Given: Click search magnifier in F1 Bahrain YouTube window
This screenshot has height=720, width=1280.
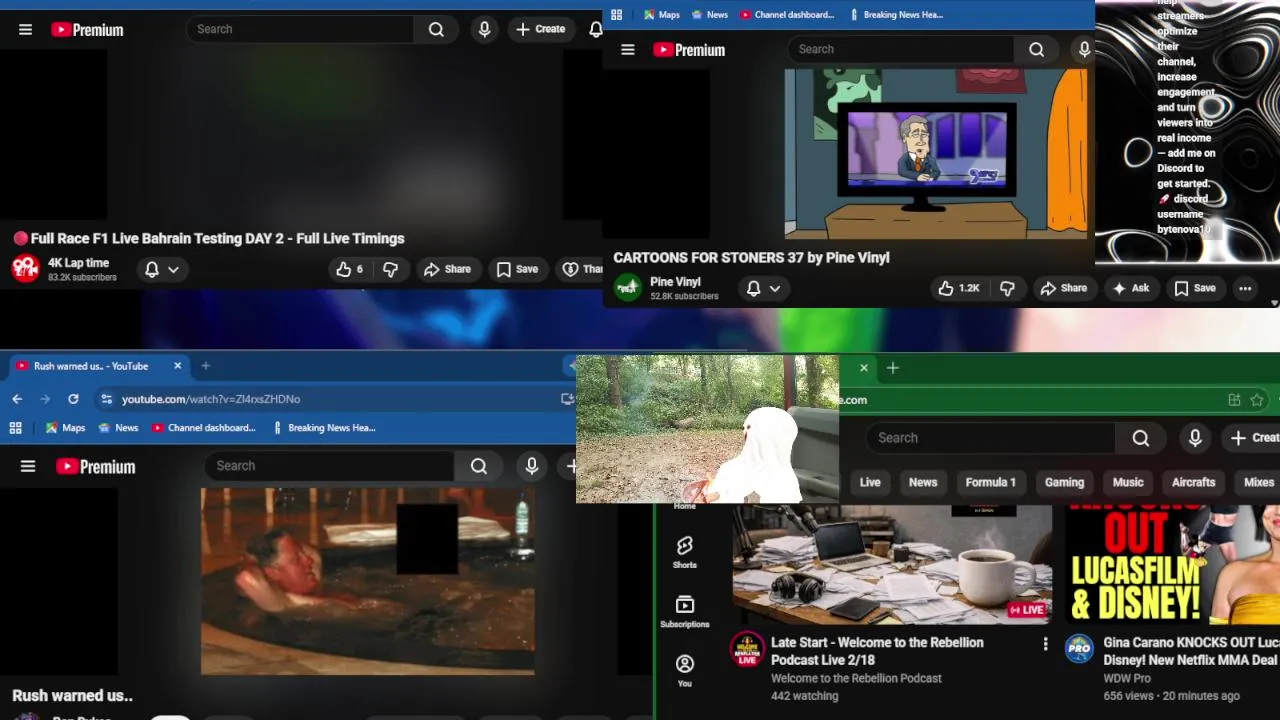Looking at the screenshot, I should 436,29.
